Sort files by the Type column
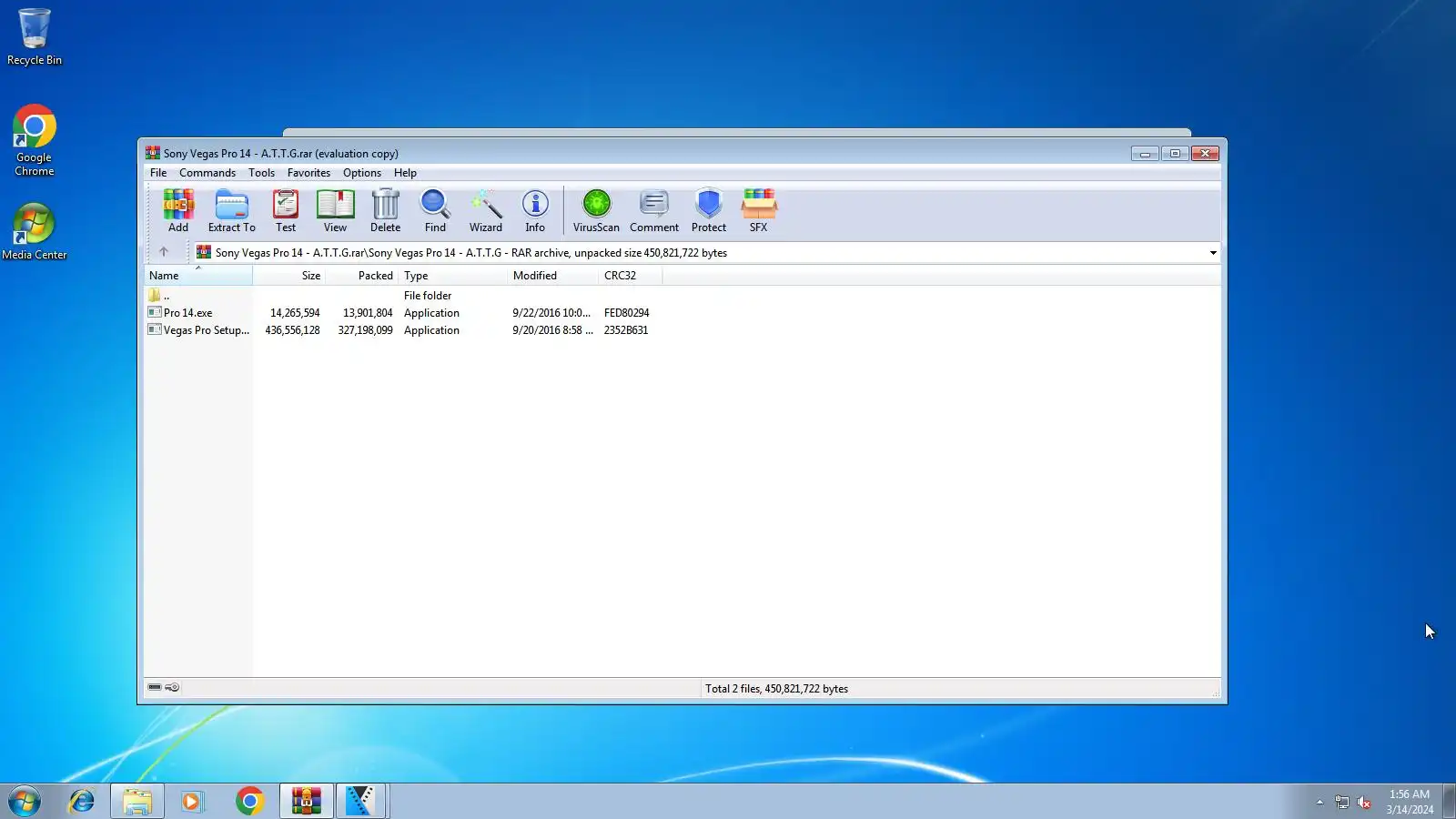The image size is (1456, 819). click(x=452, y=276)
